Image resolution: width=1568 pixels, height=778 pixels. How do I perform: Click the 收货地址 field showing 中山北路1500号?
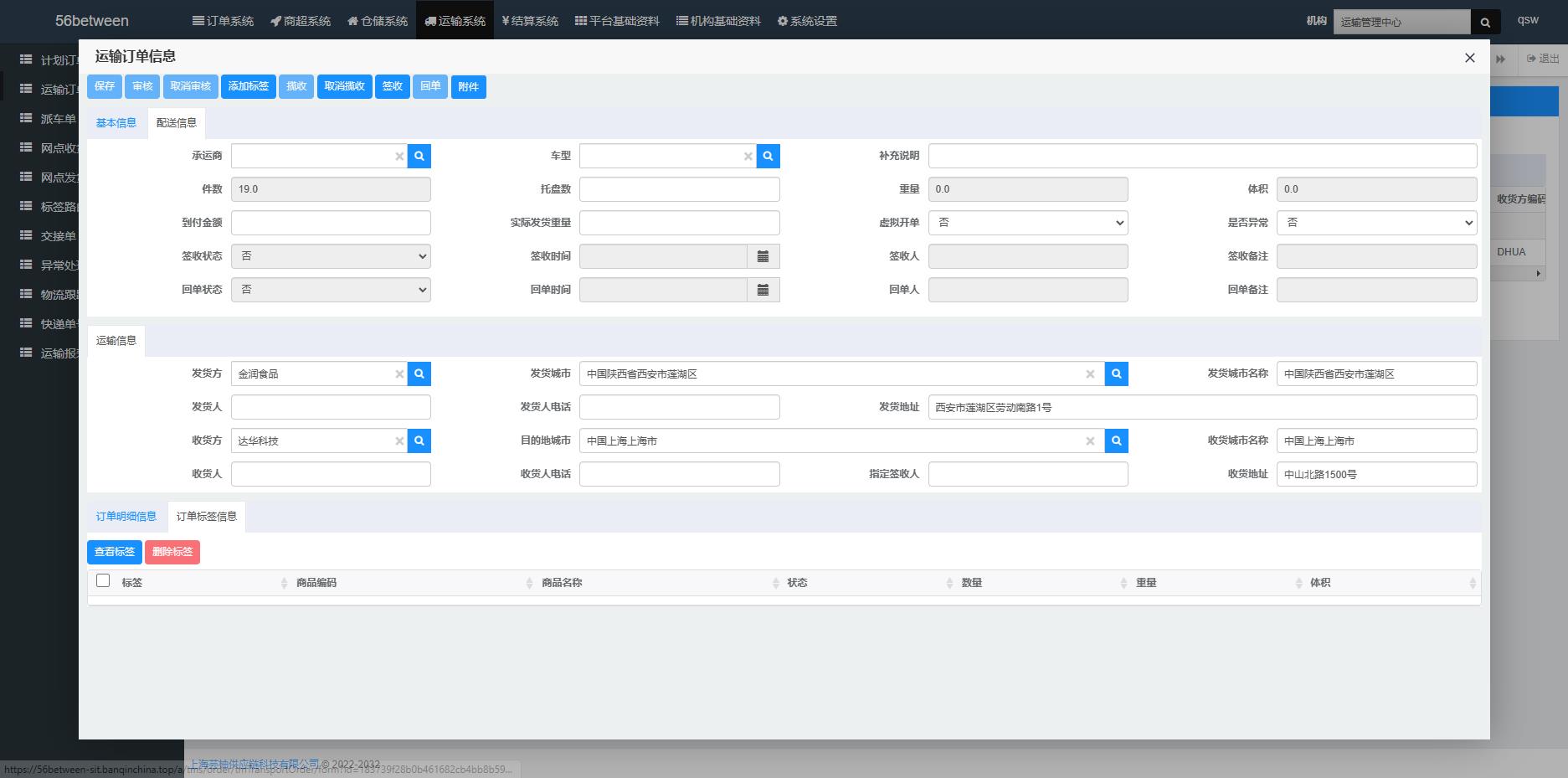tap(1376, 474)
